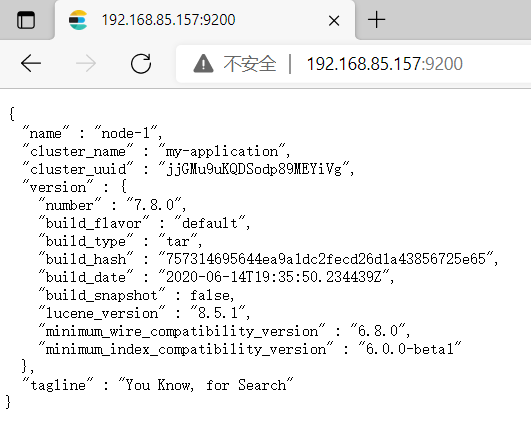This screenshot has width=531, height=428.
Task: Click the "cluster_name" key text
Action: click(x=78, y=151)
